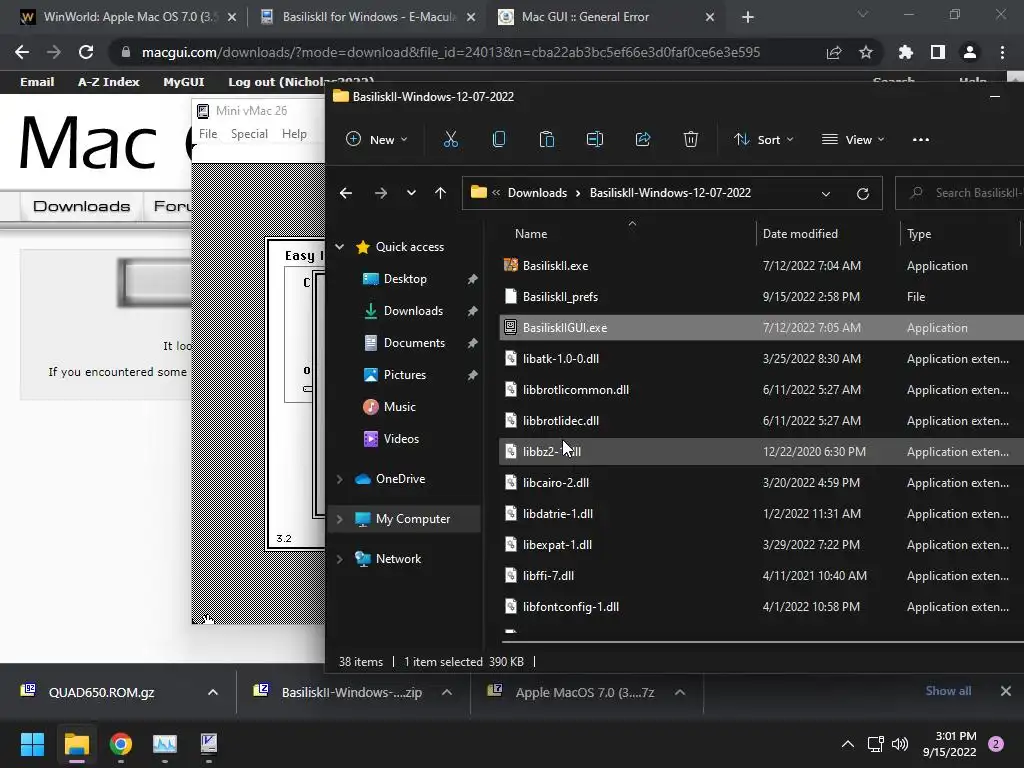The width and height of the screenshot is (1024, 768).
Task: Open Chrome three-dot menu
Action: (x=1002, y=52)
